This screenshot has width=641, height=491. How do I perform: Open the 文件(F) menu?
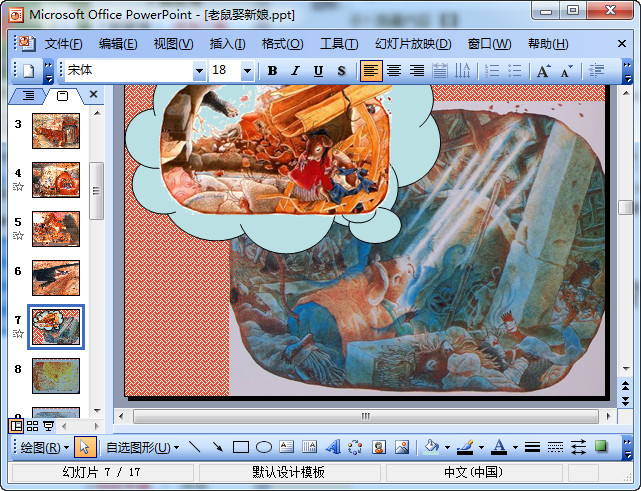[x=63, y=44]
